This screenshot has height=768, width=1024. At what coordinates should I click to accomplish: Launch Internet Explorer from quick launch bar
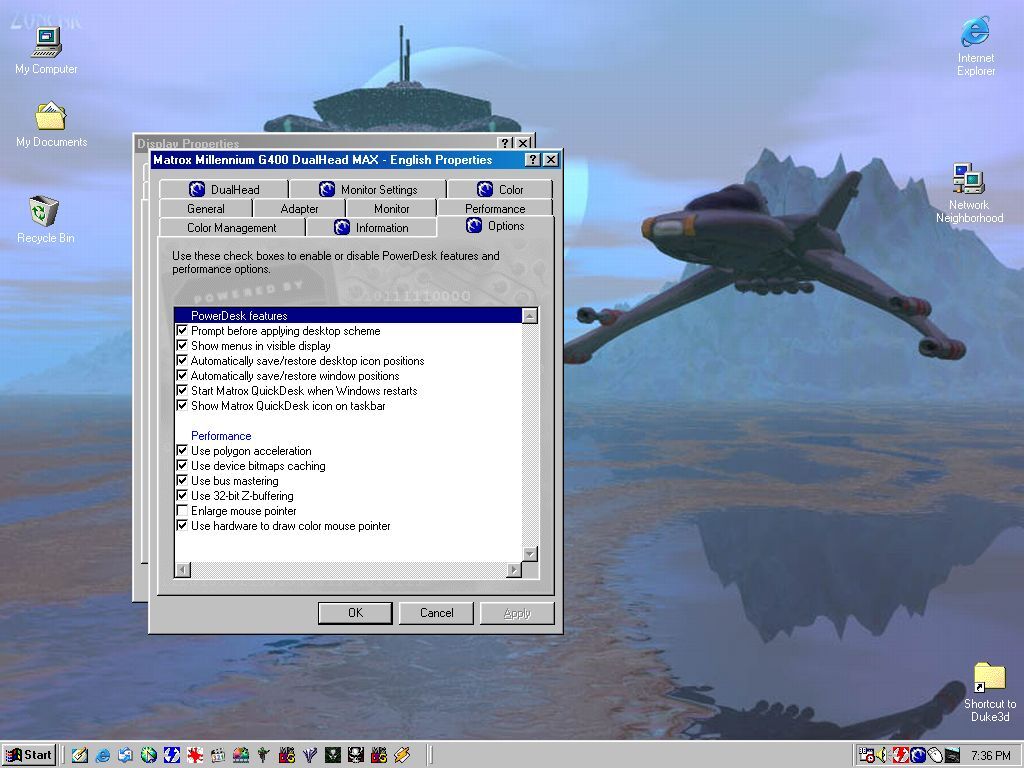(x=102, y=755)
